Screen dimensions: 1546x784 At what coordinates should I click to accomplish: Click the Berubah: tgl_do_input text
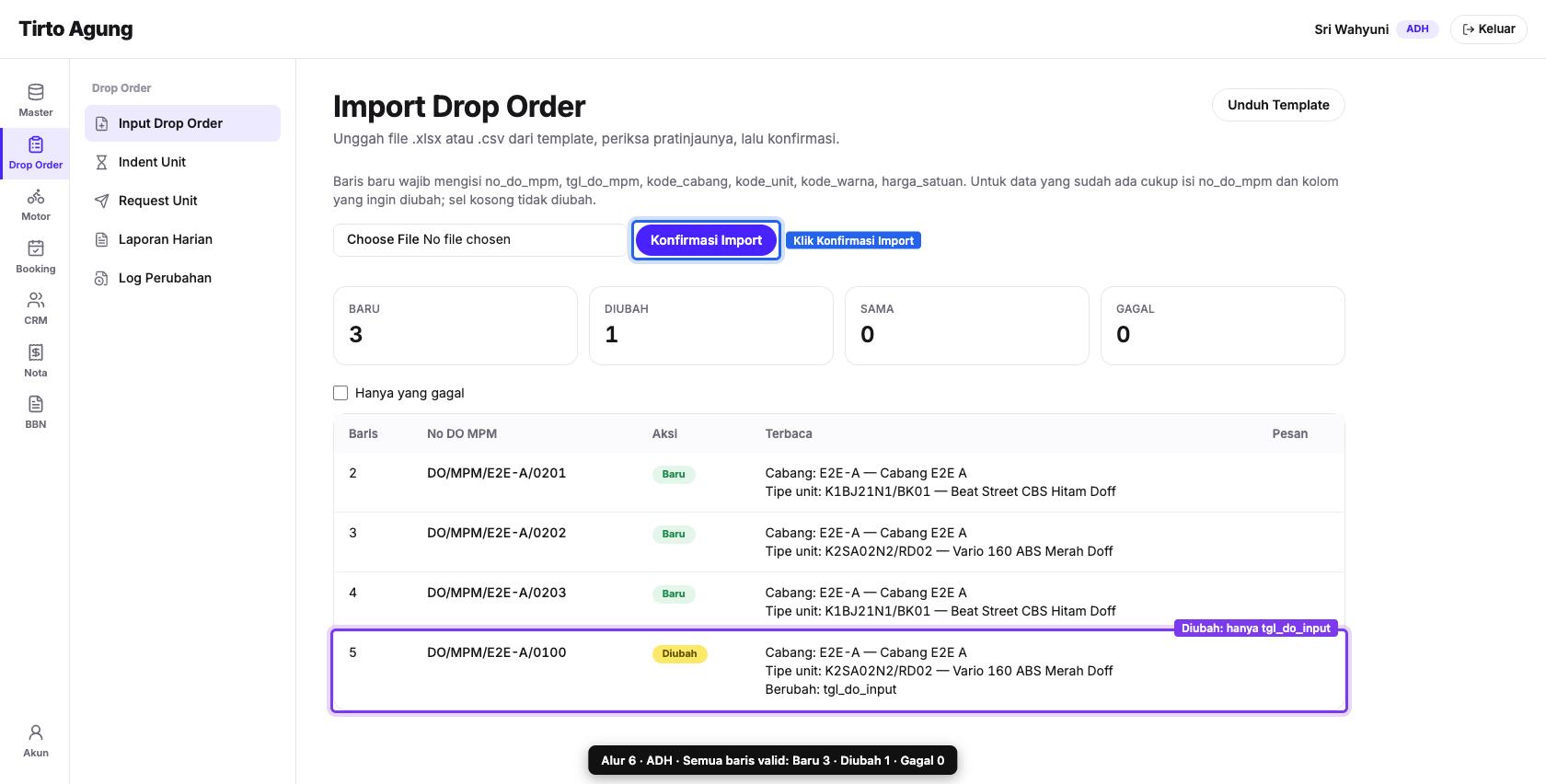click(x=831, y=689)
